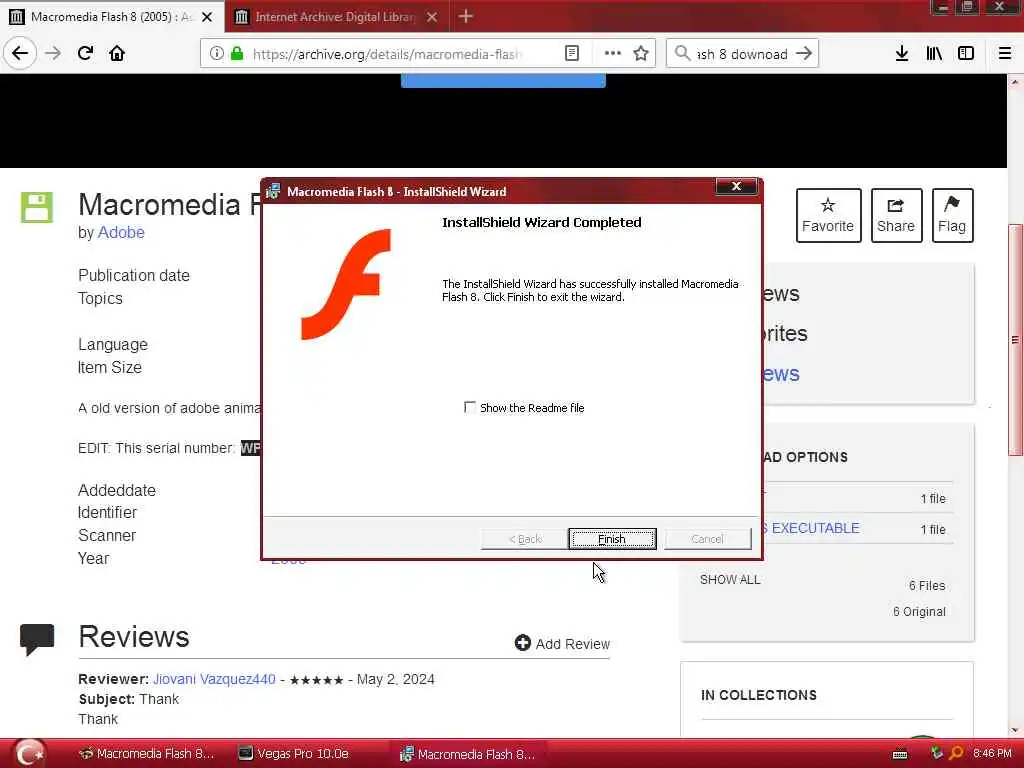The height and width of the screenshot is (768, 1024).
Task: Open the Firefox hamburger menu
Action: pyautogui.click(x=1005, y=54)
